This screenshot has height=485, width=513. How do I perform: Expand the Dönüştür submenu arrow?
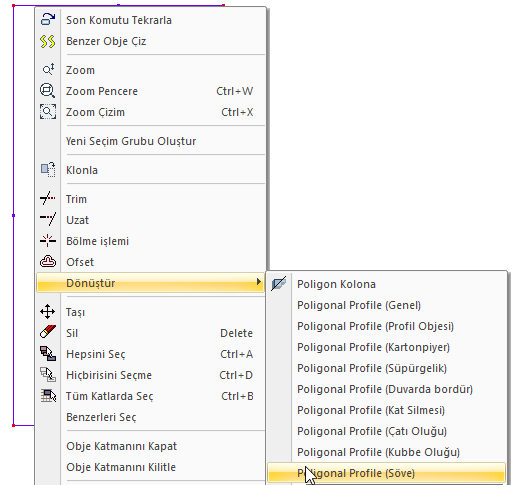point(259,282)
